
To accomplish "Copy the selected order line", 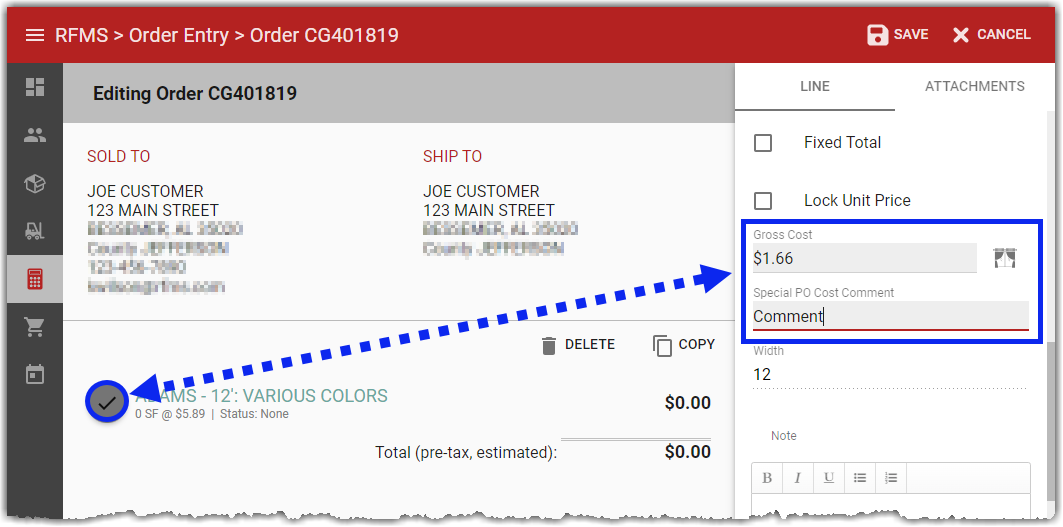I will coord(684,345).
